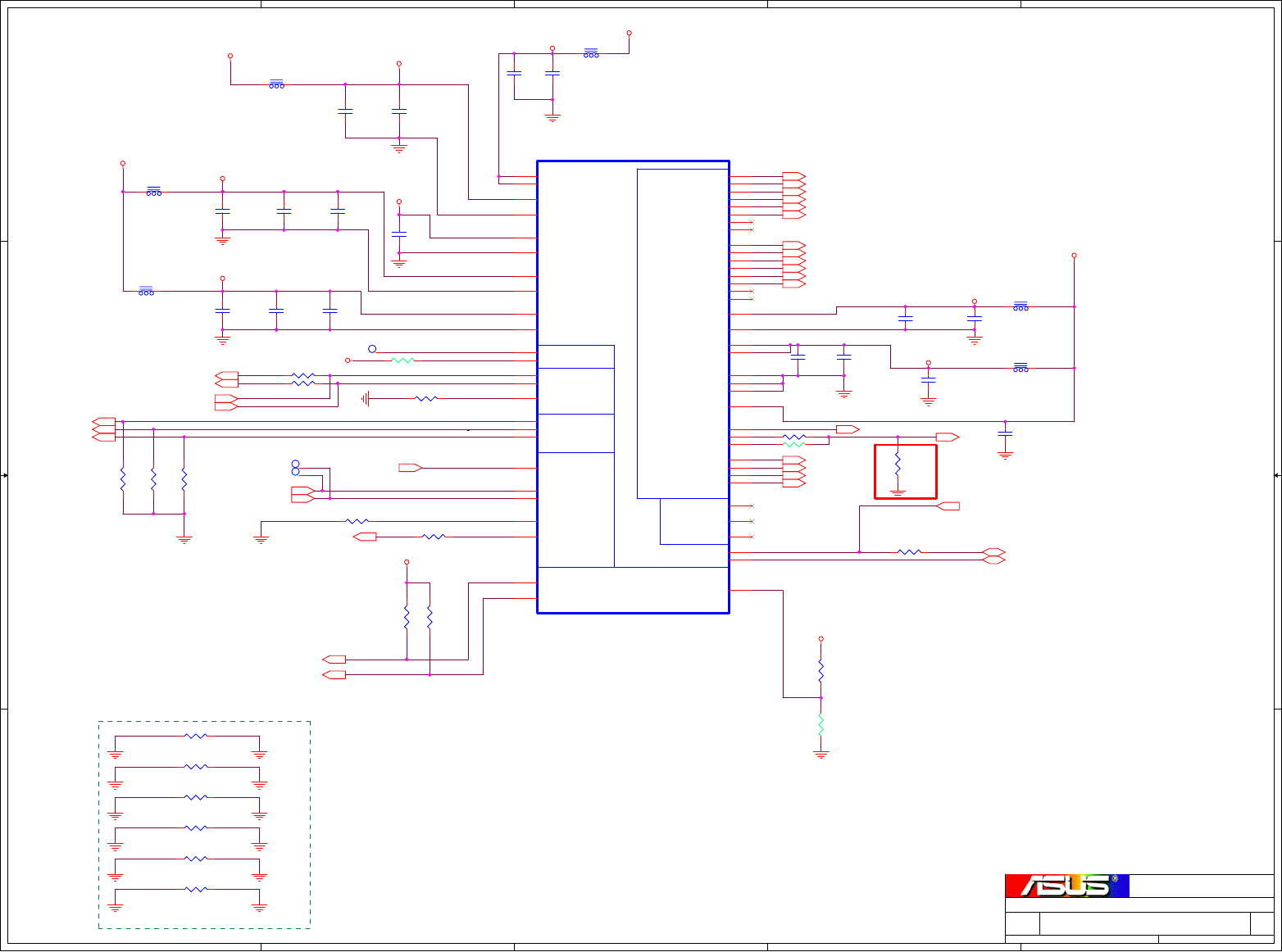Image resolution: width=1282 pixels, height=952 pixels.
Task: Click the single blue test point circle above the green resistor
Action: 372,349
